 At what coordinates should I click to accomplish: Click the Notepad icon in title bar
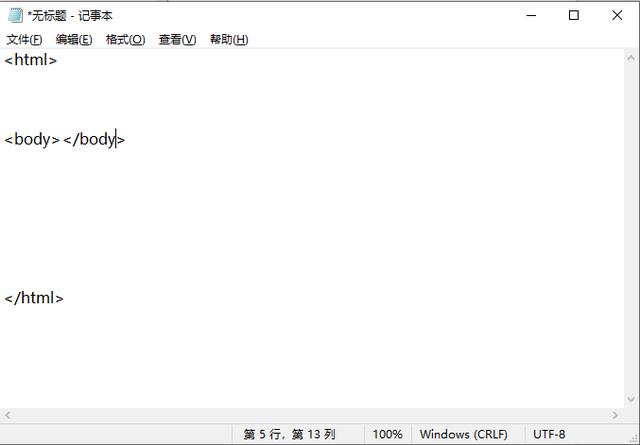click(x=15, y=15)
